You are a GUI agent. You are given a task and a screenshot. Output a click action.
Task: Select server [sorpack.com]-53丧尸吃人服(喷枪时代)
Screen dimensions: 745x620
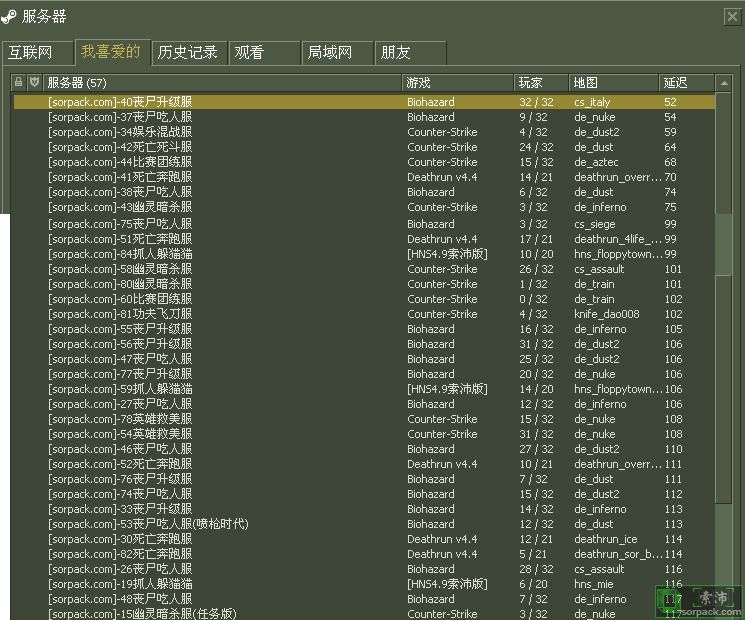[x=148, y=524]
